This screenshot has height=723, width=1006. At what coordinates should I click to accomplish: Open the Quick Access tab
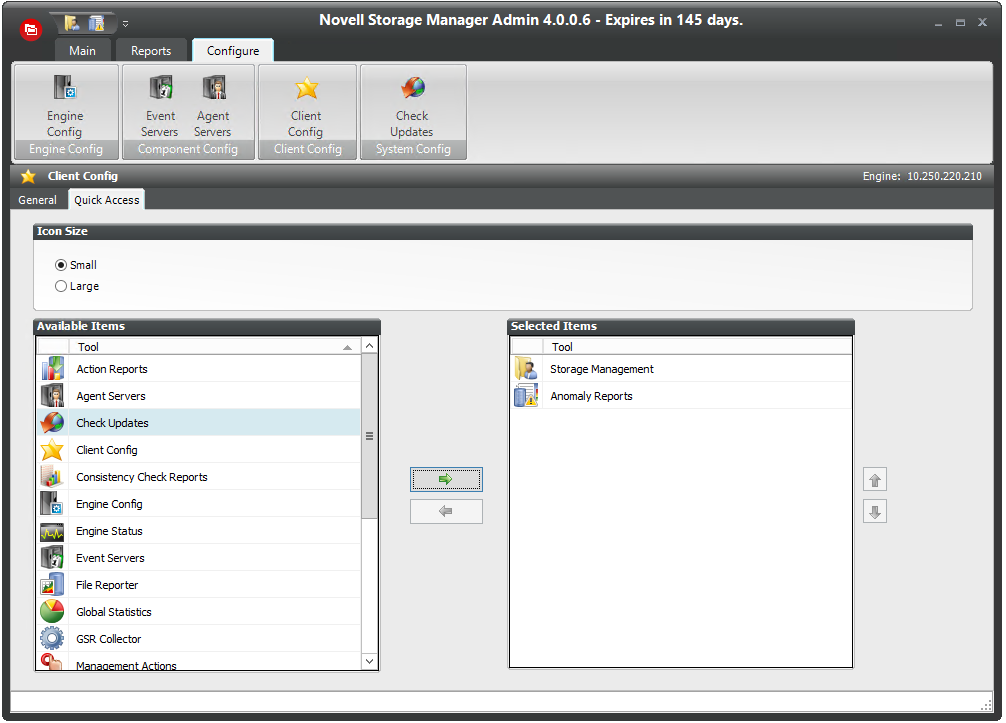[x=107, y=200]
